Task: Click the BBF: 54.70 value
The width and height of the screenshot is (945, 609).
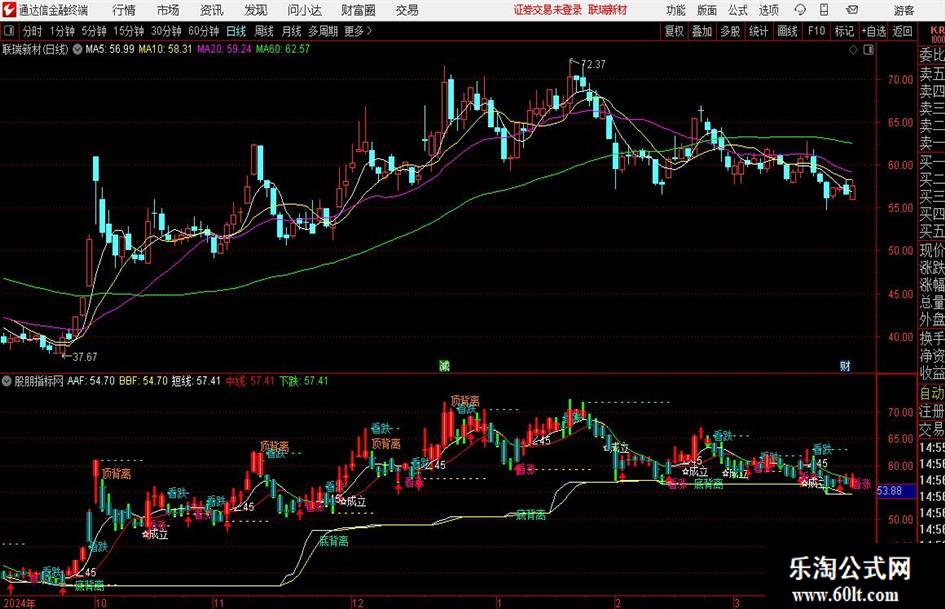Action: tap(143, 381)
